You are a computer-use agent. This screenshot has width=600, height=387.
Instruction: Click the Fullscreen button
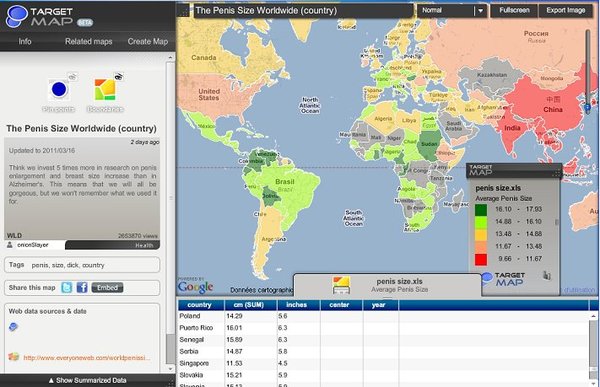(x=514, y=11)
